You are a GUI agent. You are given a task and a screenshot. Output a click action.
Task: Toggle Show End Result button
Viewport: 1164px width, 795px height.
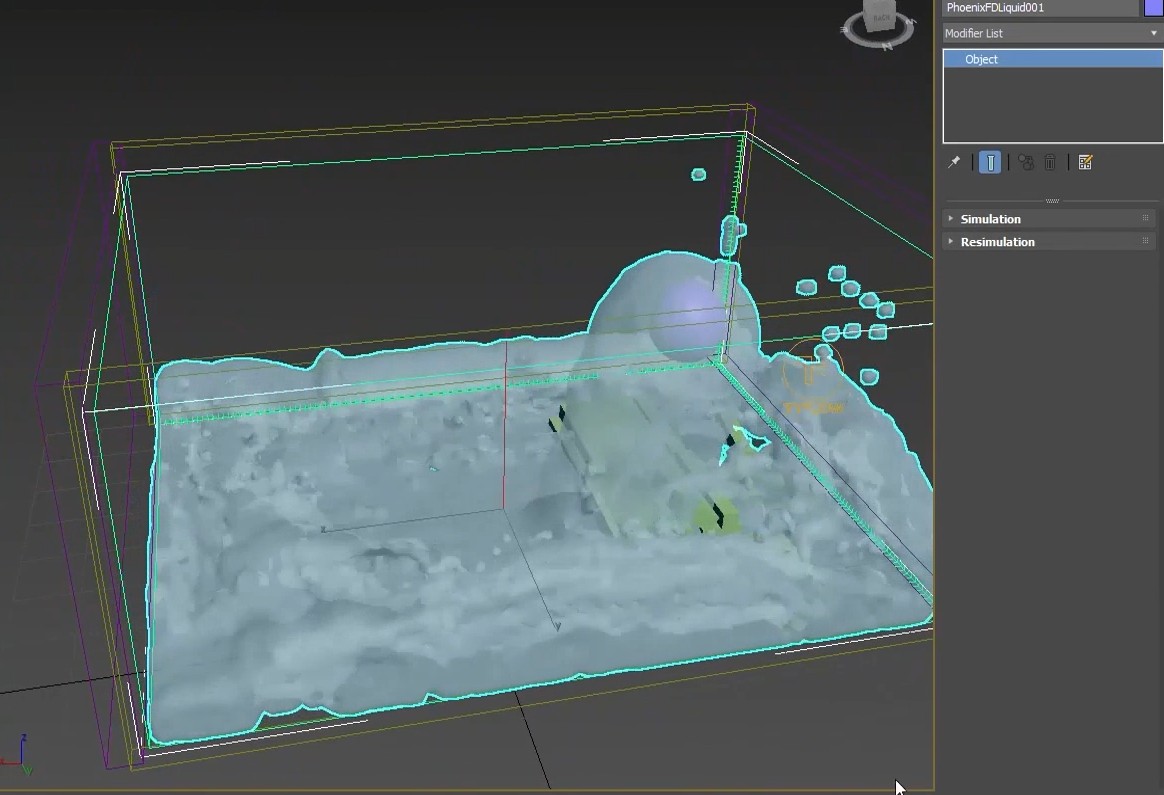(989, 162)
